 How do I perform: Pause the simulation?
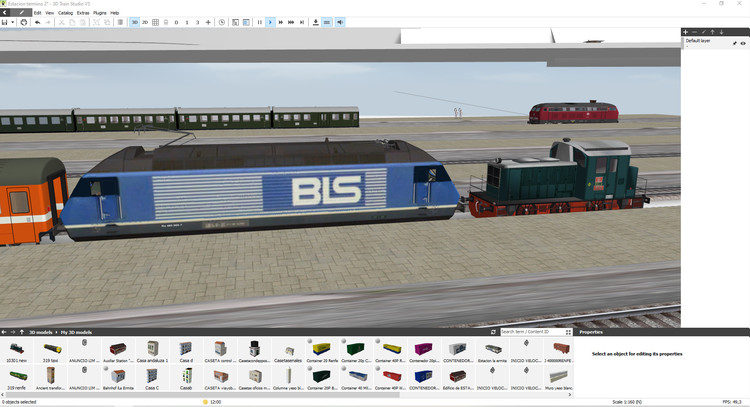pyautogui.click(x=260, y=22)
